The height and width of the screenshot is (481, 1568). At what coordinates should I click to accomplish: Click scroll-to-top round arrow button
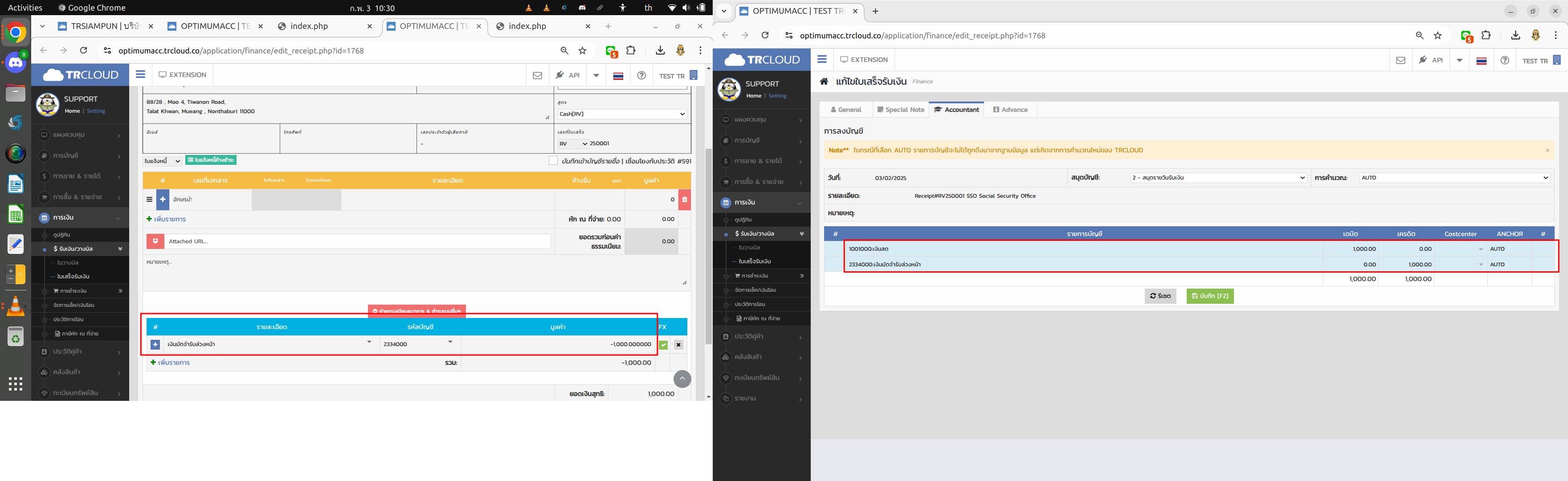682,379
